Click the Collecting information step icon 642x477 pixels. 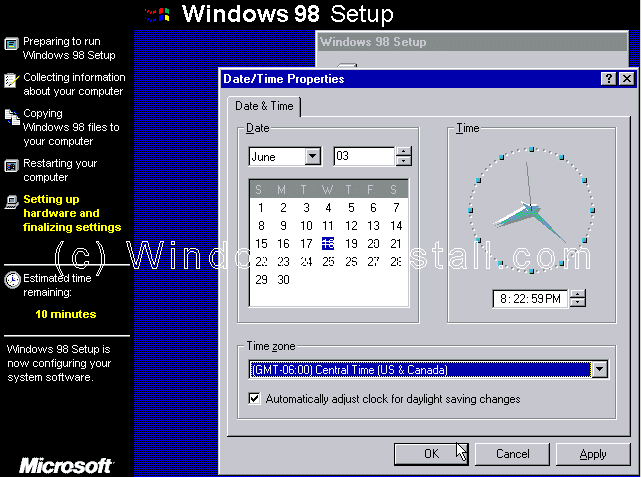(11, 80)
